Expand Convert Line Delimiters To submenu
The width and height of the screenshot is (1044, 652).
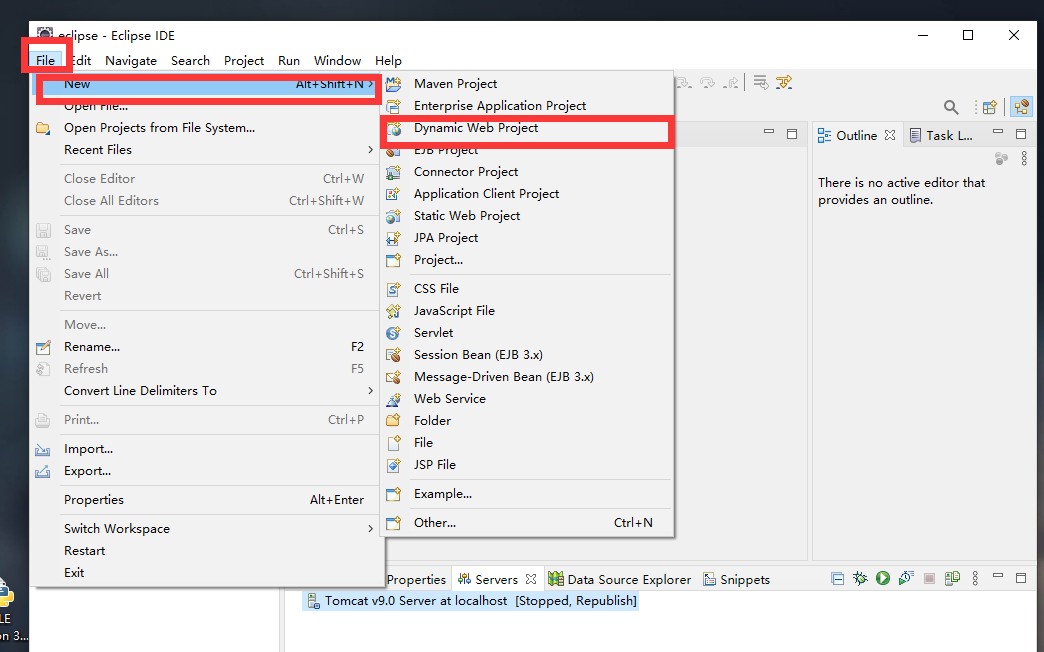pos(371,391)
